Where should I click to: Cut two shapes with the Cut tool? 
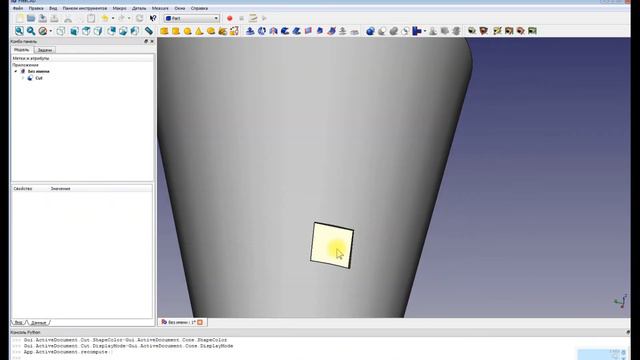tap(382, 31)
